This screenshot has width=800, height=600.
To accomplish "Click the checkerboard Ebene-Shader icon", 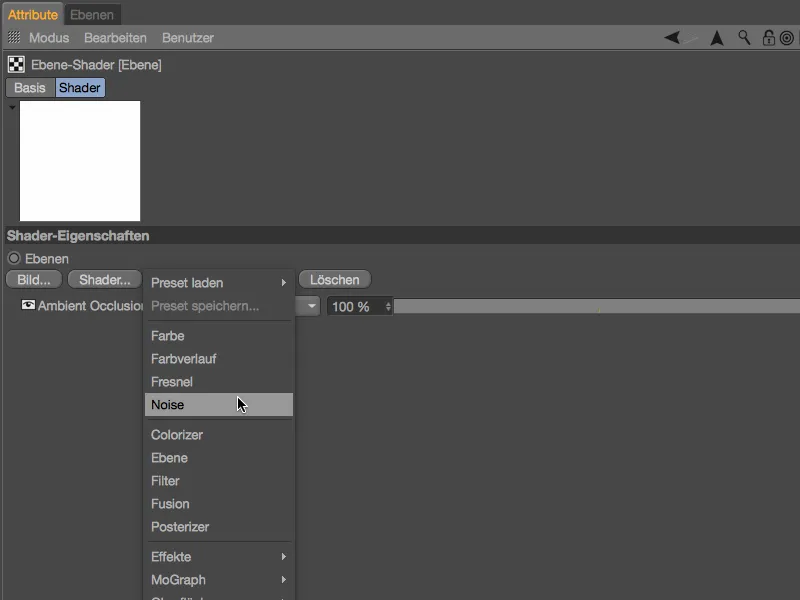I will [16, 65].
